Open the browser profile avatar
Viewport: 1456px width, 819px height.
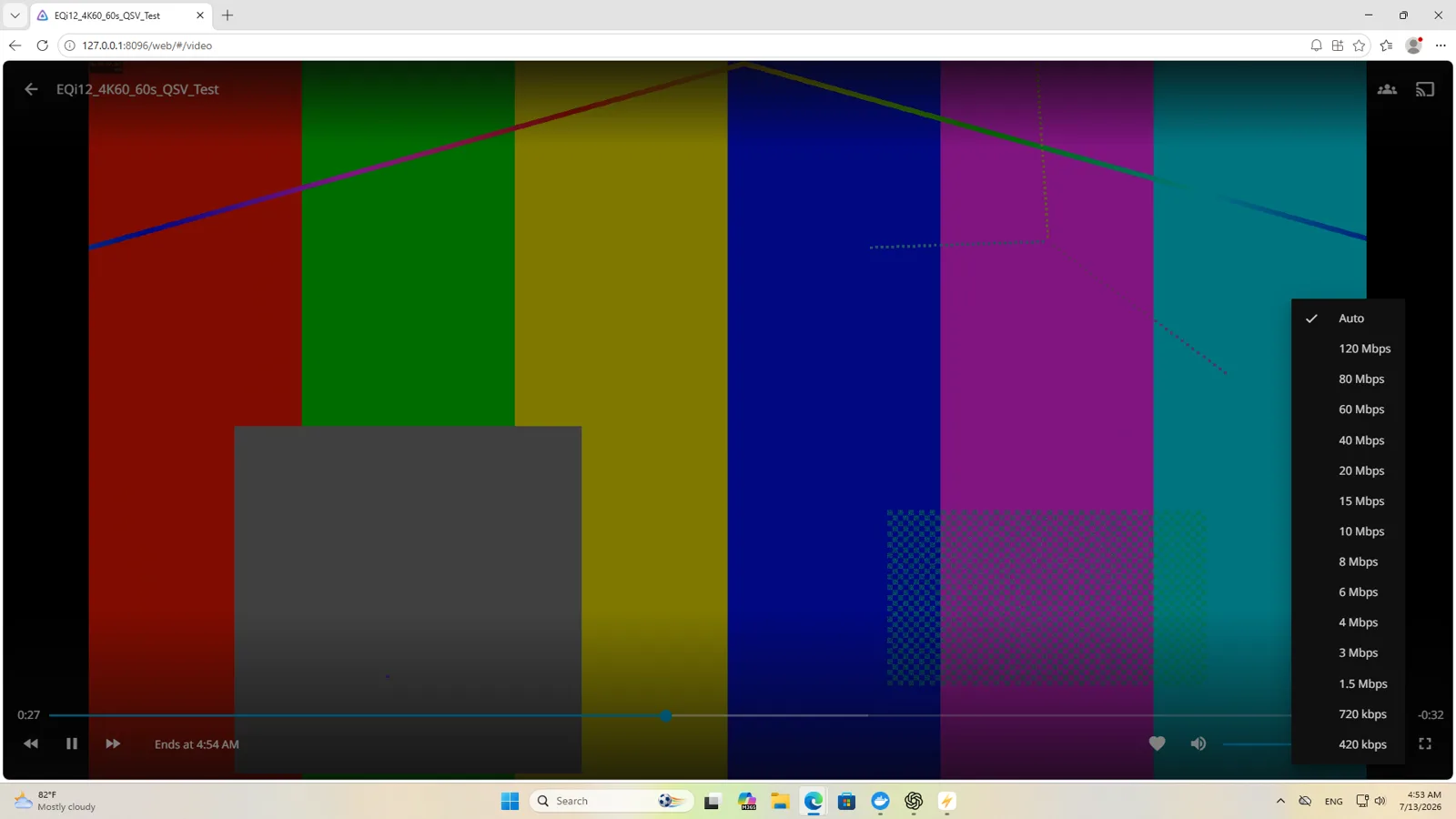1413,45
